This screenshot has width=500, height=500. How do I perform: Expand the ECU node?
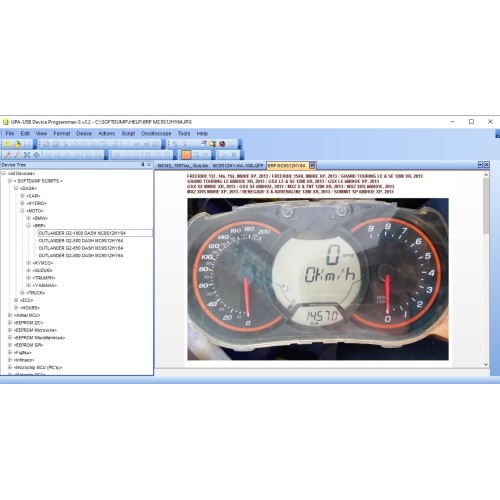(16, 300)
